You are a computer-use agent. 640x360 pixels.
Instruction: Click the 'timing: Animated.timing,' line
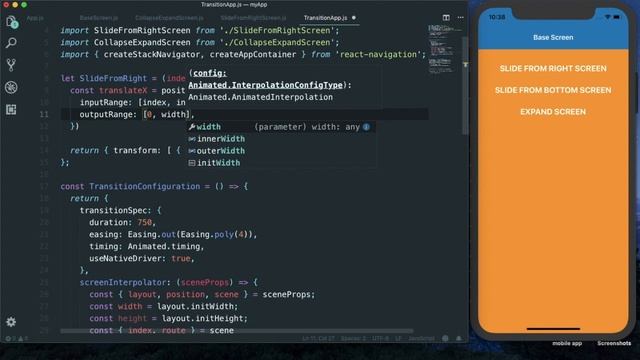click(147, 247)
